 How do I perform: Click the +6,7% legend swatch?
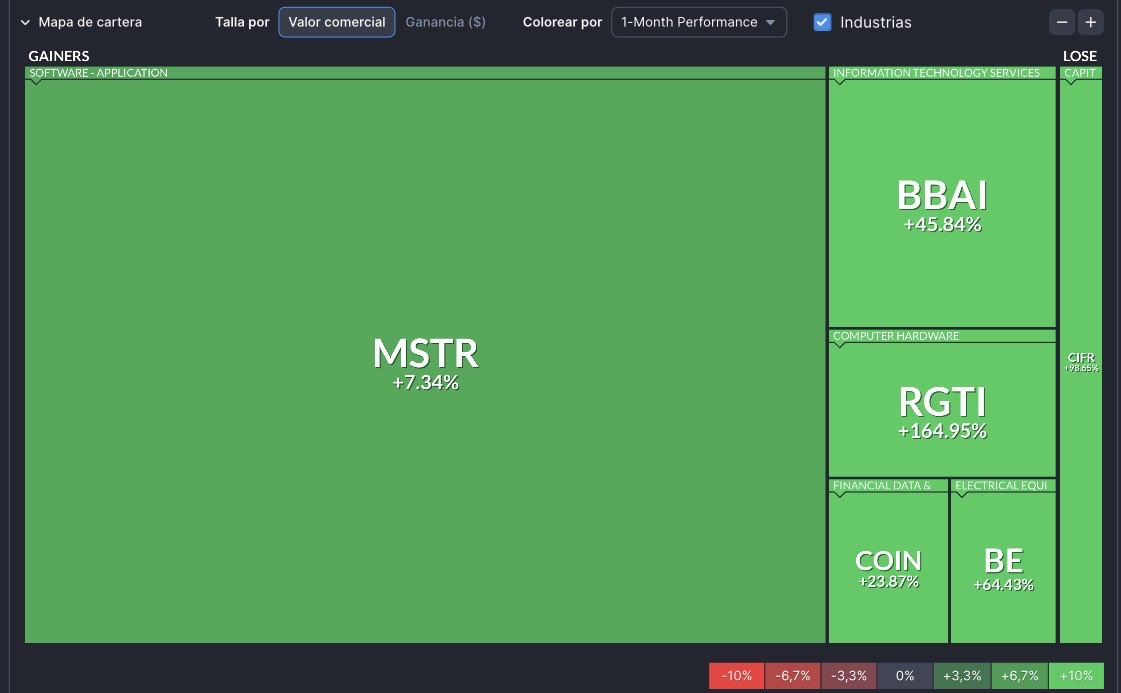1019,676
